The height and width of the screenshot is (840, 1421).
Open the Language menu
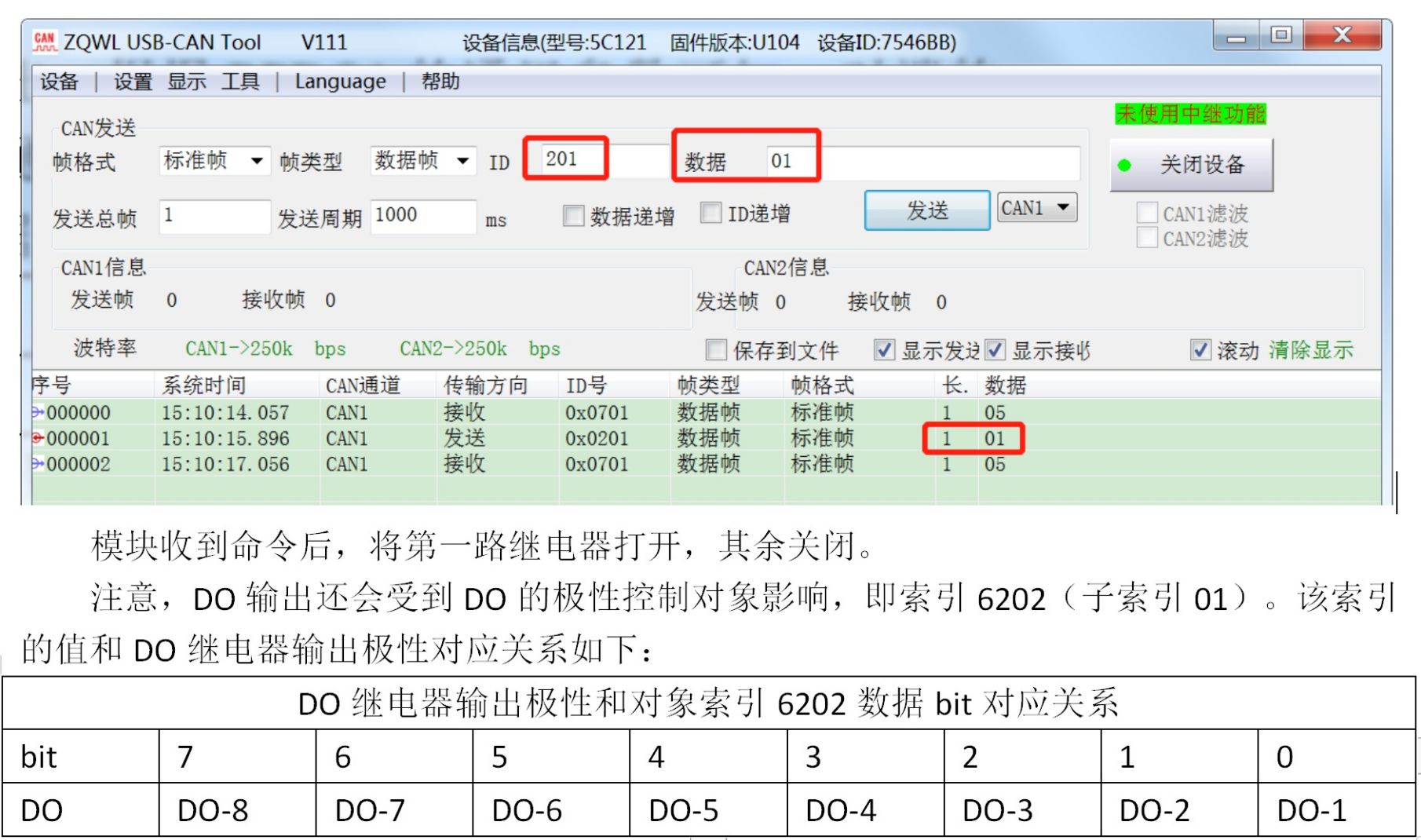tap(340, 82)
